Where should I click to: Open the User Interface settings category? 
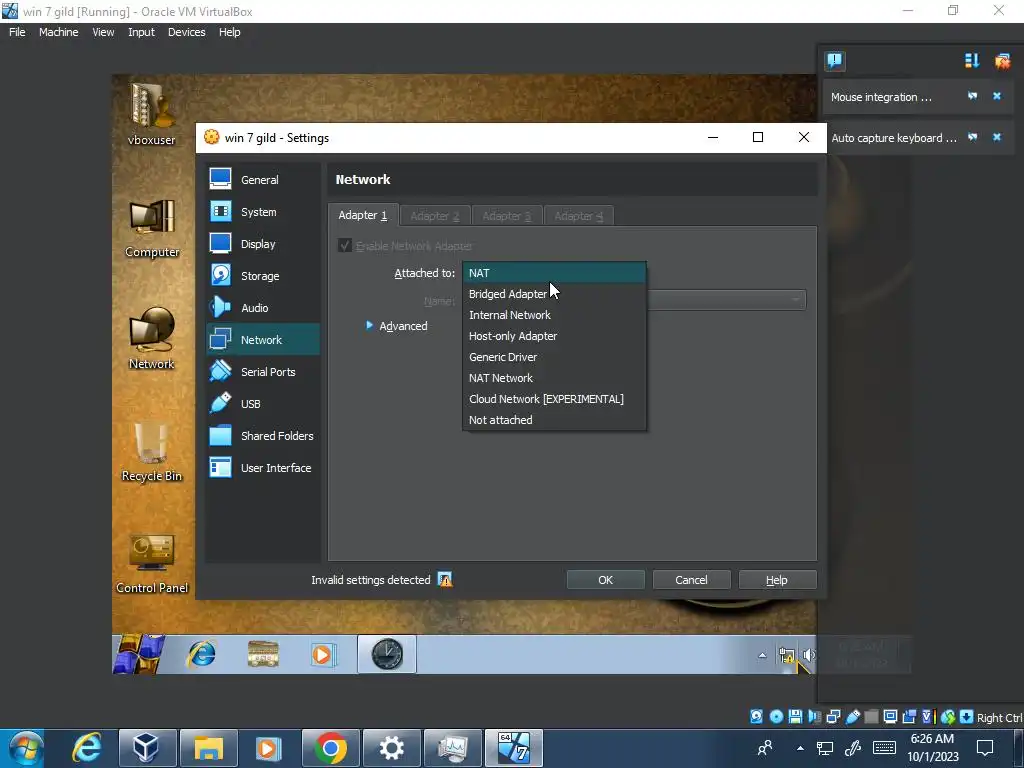tap(263, 468)
